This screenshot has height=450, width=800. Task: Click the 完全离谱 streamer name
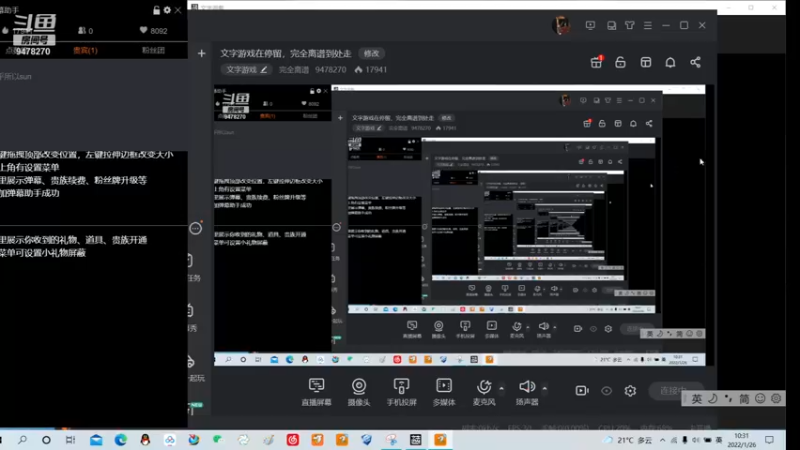click(x=294, y=69)
